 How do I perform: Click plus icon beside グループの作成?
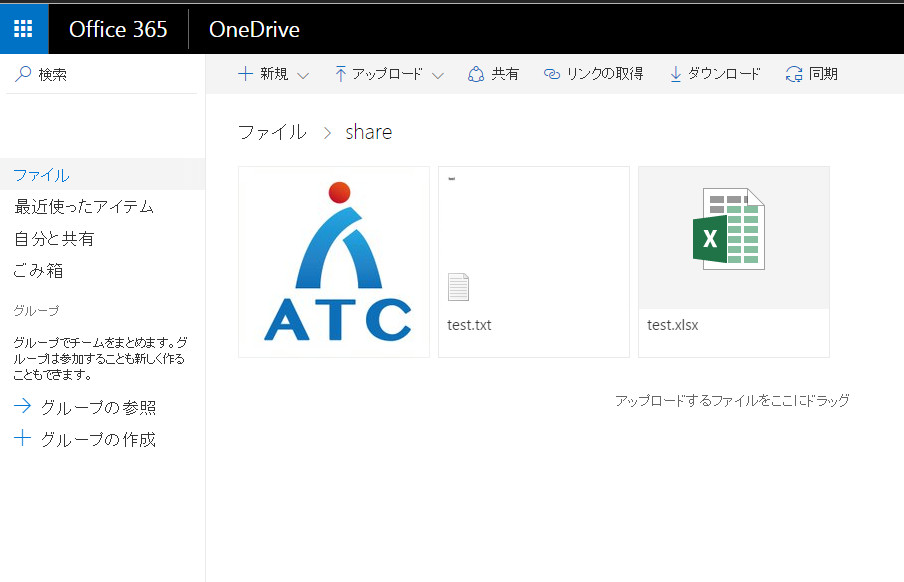(22, 438)
